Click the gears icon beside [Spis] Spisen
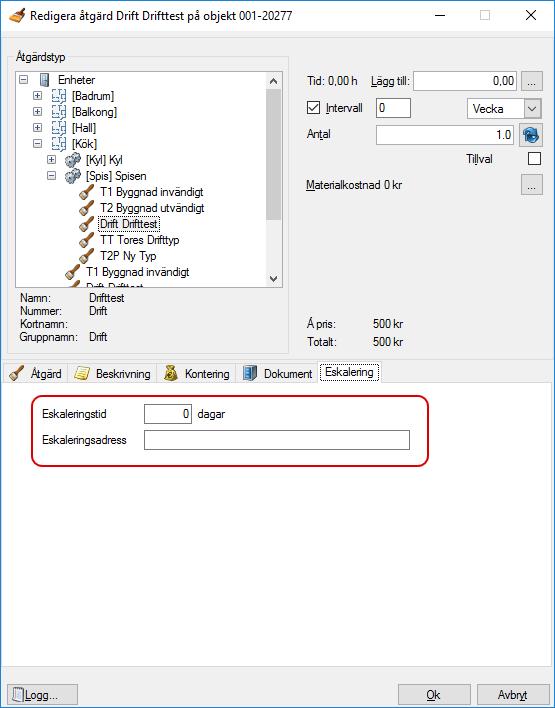 [x=73, y=176]
